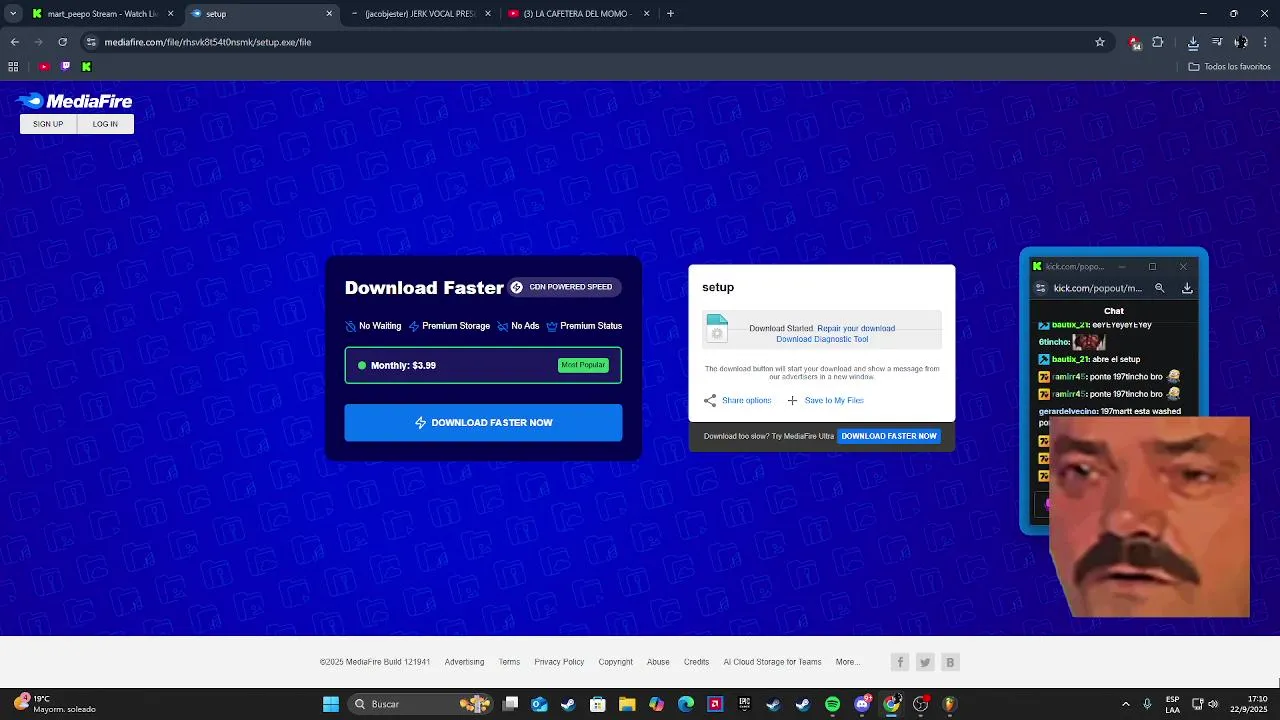Viewport: 1280px width, 720px height.
Task: Click the browser back arrow
Action: 14,42
